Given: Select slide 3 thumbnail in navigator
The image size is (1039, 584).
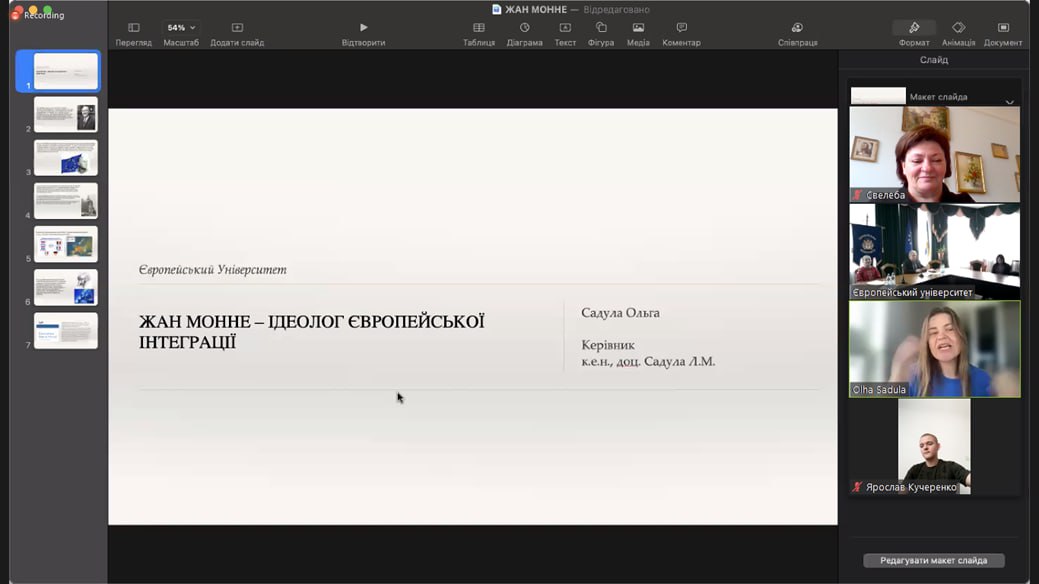Looking at the screenshot, I should tap(66, 158).
